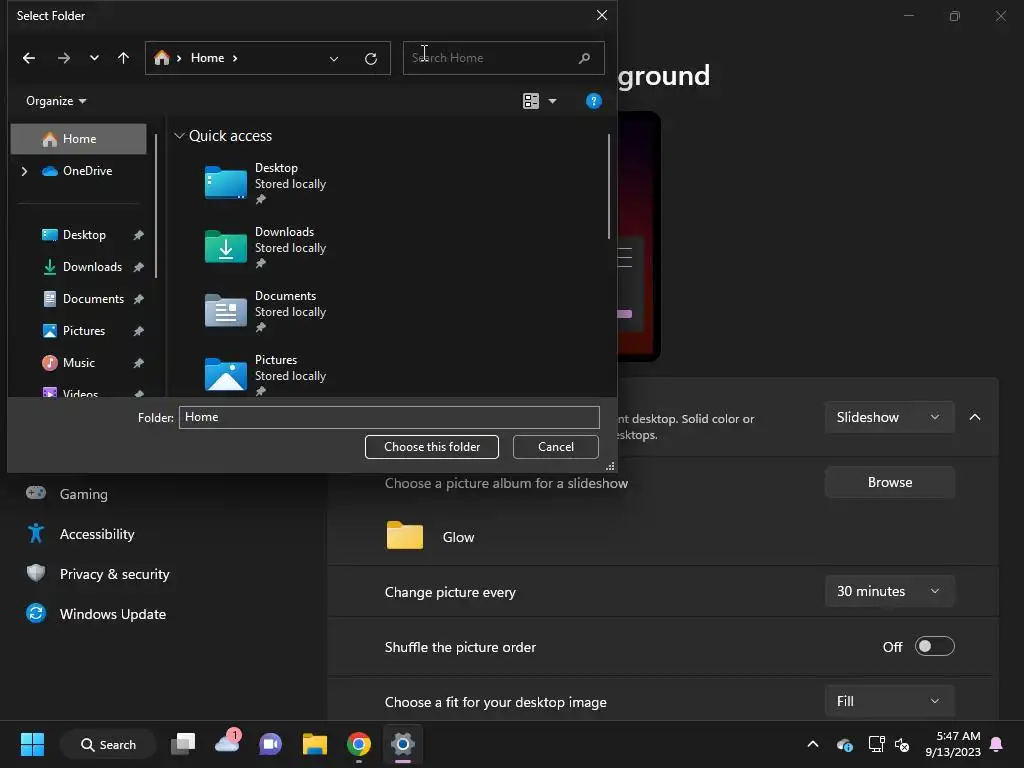This screenshot has width=1024, height=768.
Task: Open Task View on taskbar
Action: [183, 744]
